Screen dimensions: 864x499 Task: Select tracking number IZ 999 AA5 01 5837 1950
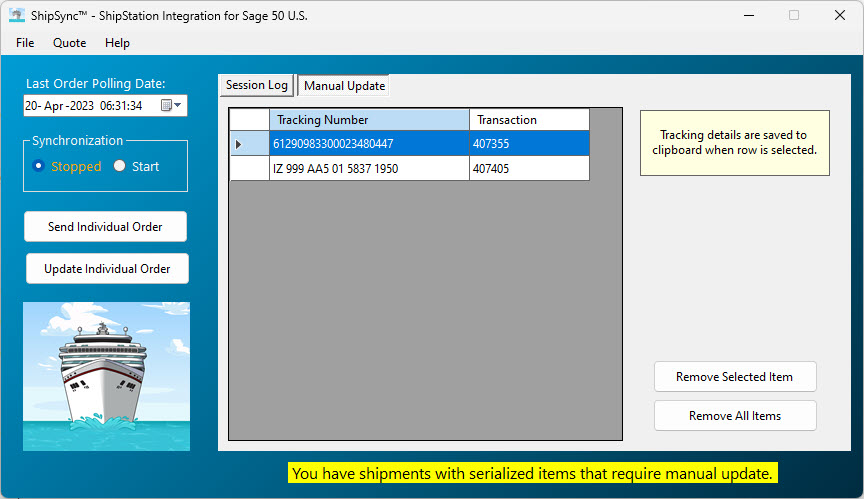(x=369, y=168)
